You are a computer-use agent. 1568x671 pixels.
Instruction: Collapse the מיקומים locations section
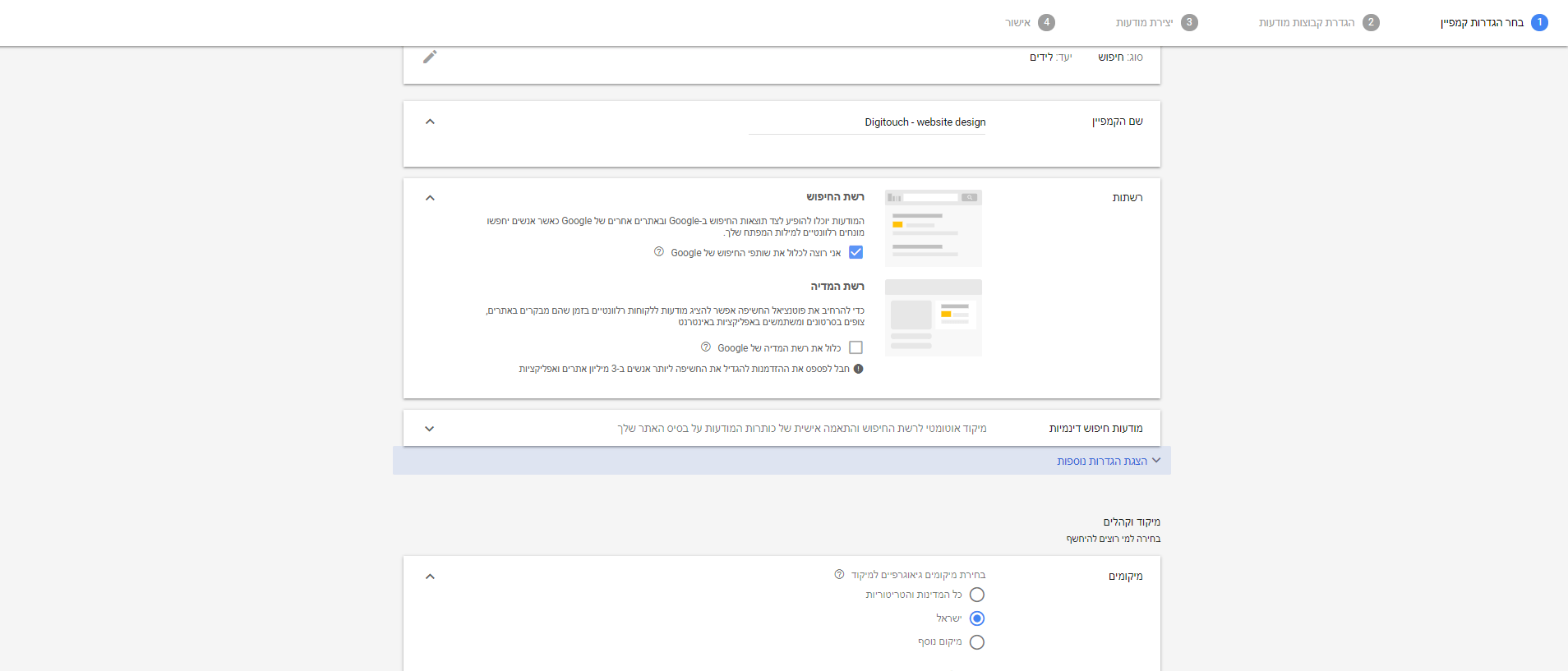(430, 577)
